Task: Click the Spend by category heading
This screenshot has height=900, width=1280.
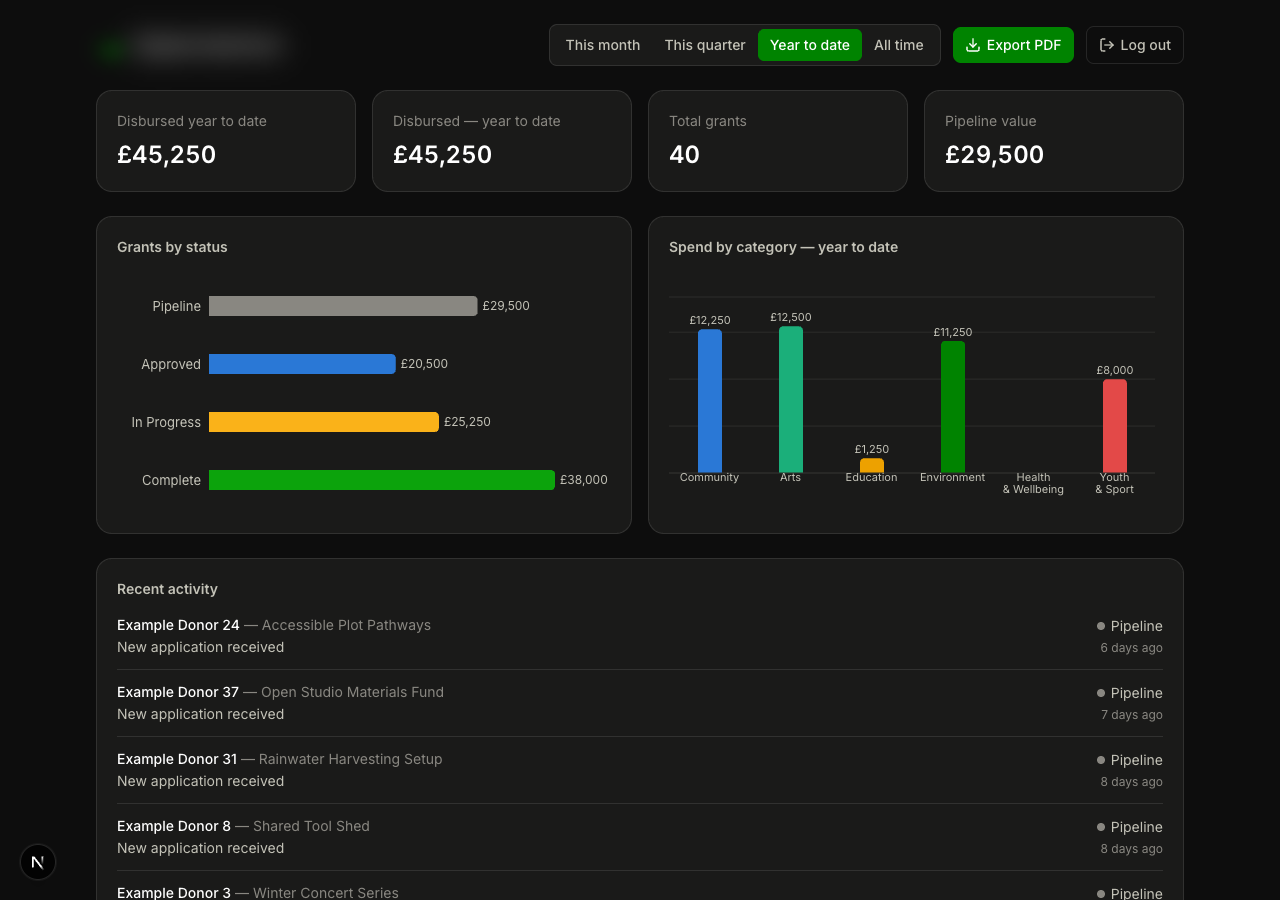Action: click(x=783, y=247)
